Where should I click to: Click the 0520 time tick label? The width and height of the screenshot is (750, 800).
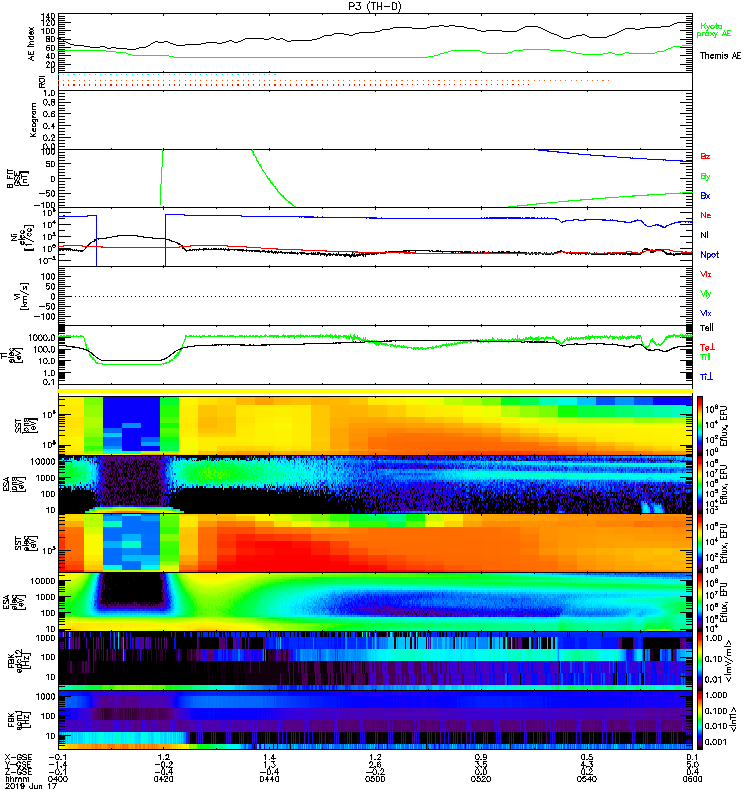click(x=481, y=779)
